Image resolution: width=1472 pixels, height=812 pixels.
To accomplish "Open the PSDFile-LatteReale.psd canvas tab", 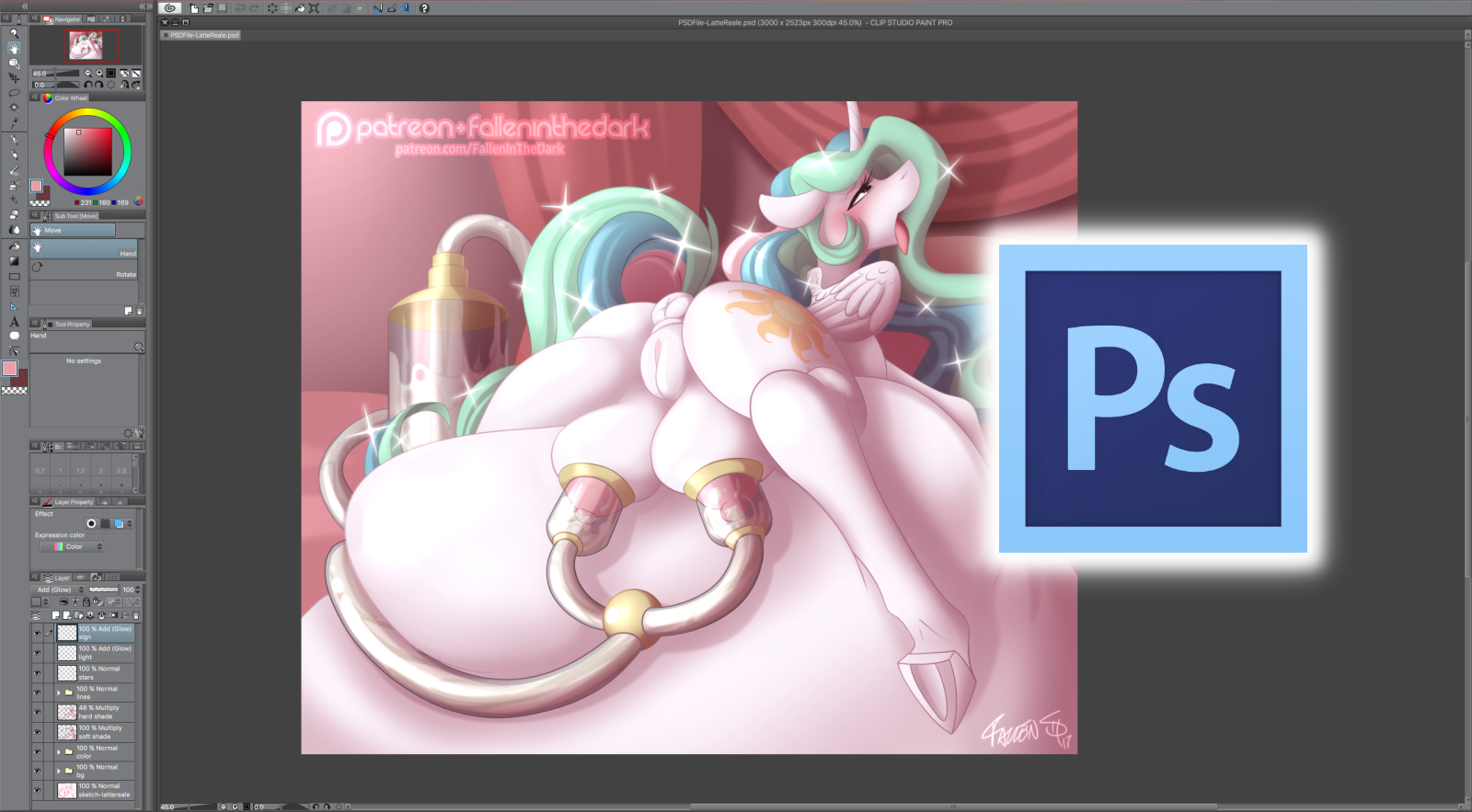I will tap(201, 35).
